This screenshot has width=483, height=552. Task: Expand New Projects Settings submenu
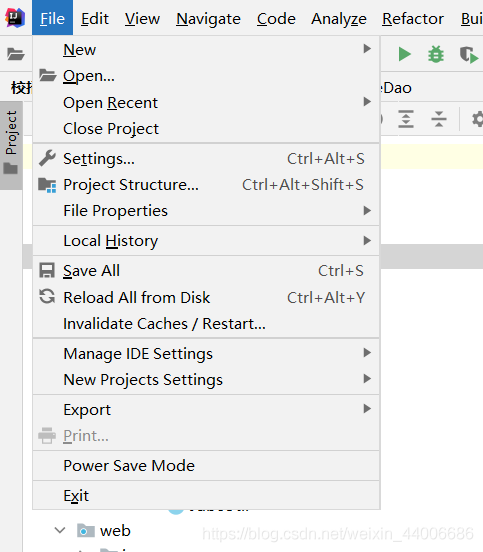point(206,380)
